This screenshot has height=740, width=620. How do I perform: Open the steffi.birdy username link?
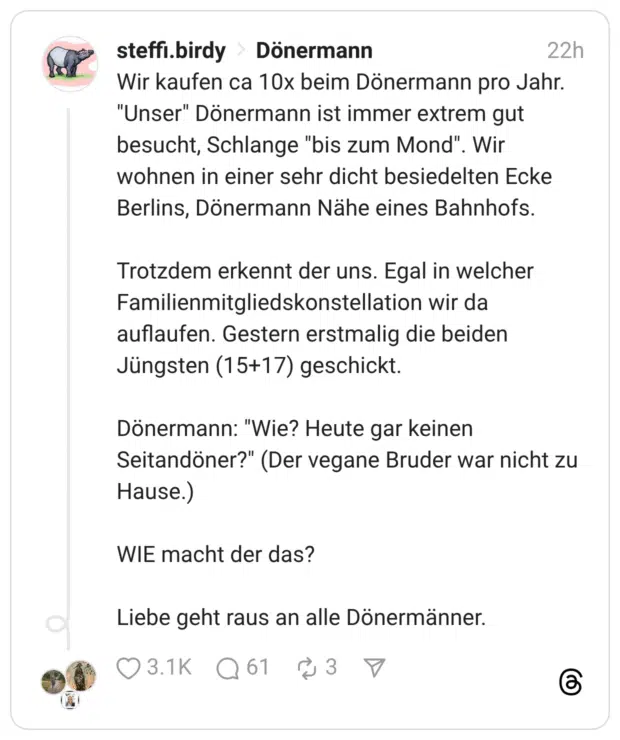click(x=171, y=50)
